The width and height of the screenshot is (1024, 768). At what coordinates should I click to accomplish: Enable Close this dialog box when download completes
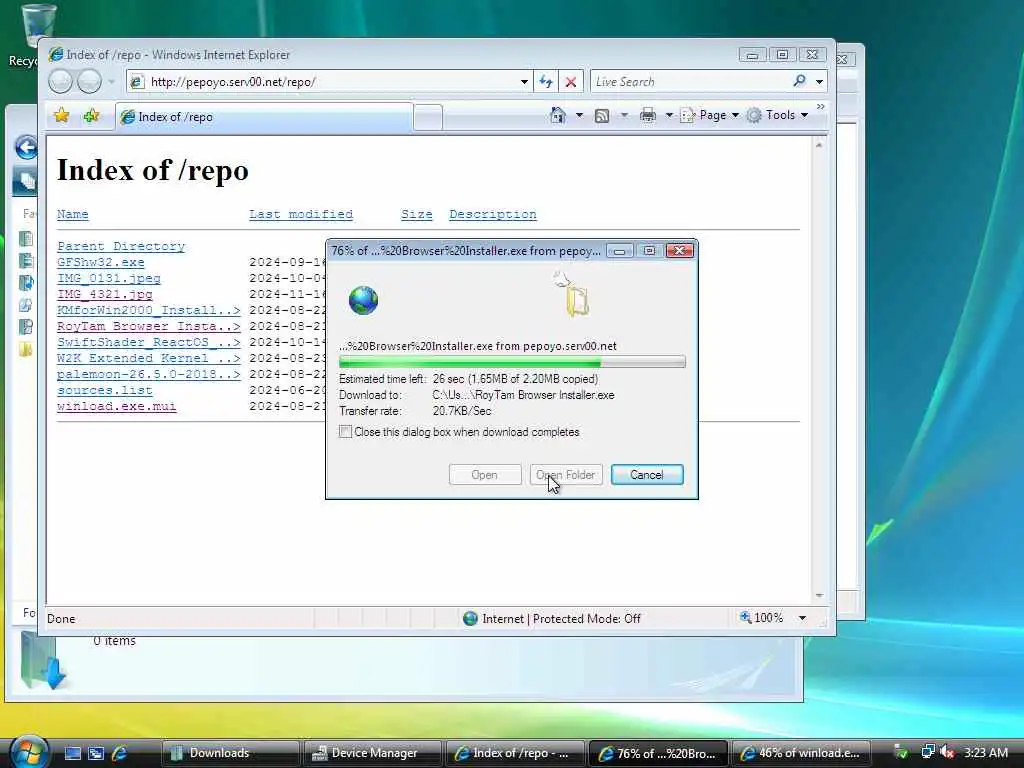click(x=345, y=432)
